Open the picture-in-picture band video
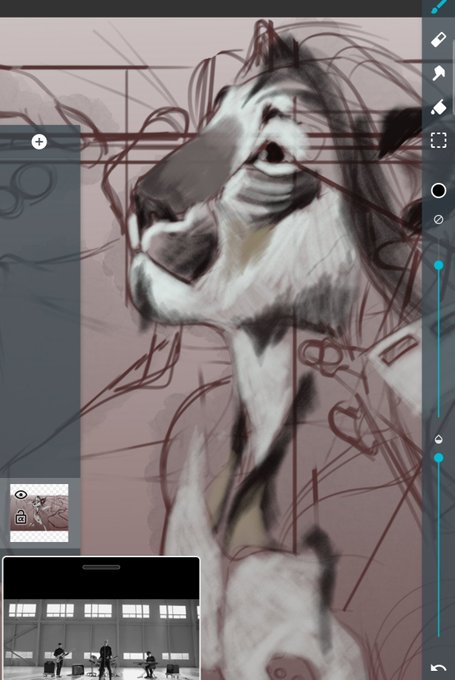 point(101,618)
